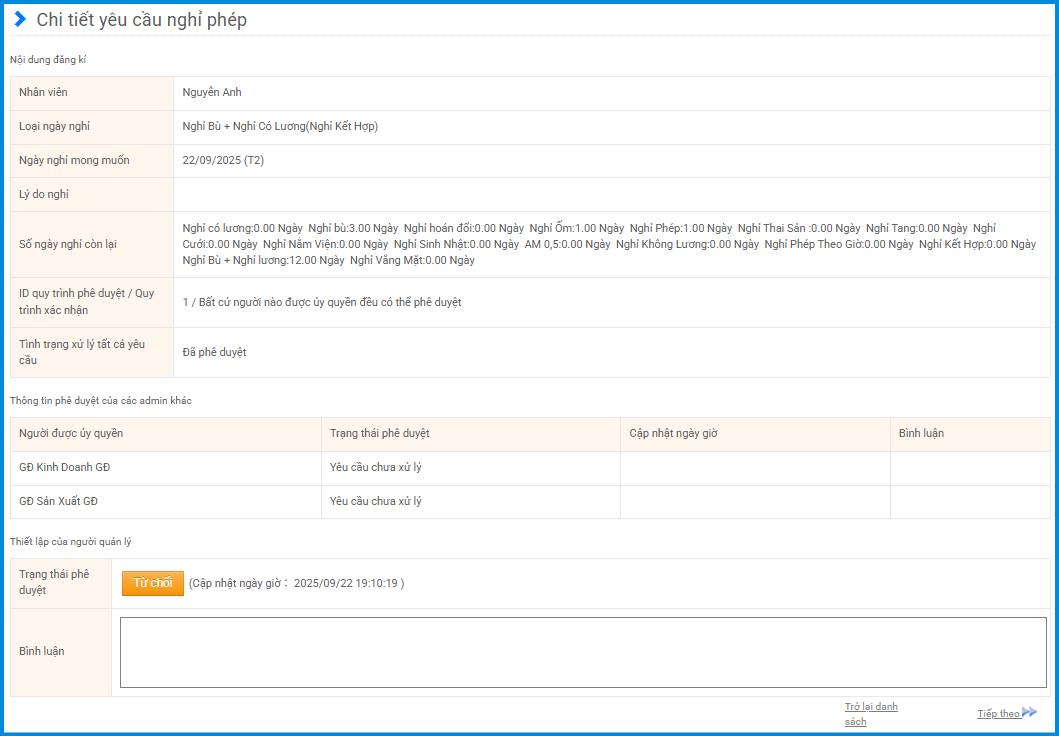The width and height of the screenshot is (1059, 736).
Task: Click the Đã phê duyệt processing status
Action: click(x=214, y=353)
